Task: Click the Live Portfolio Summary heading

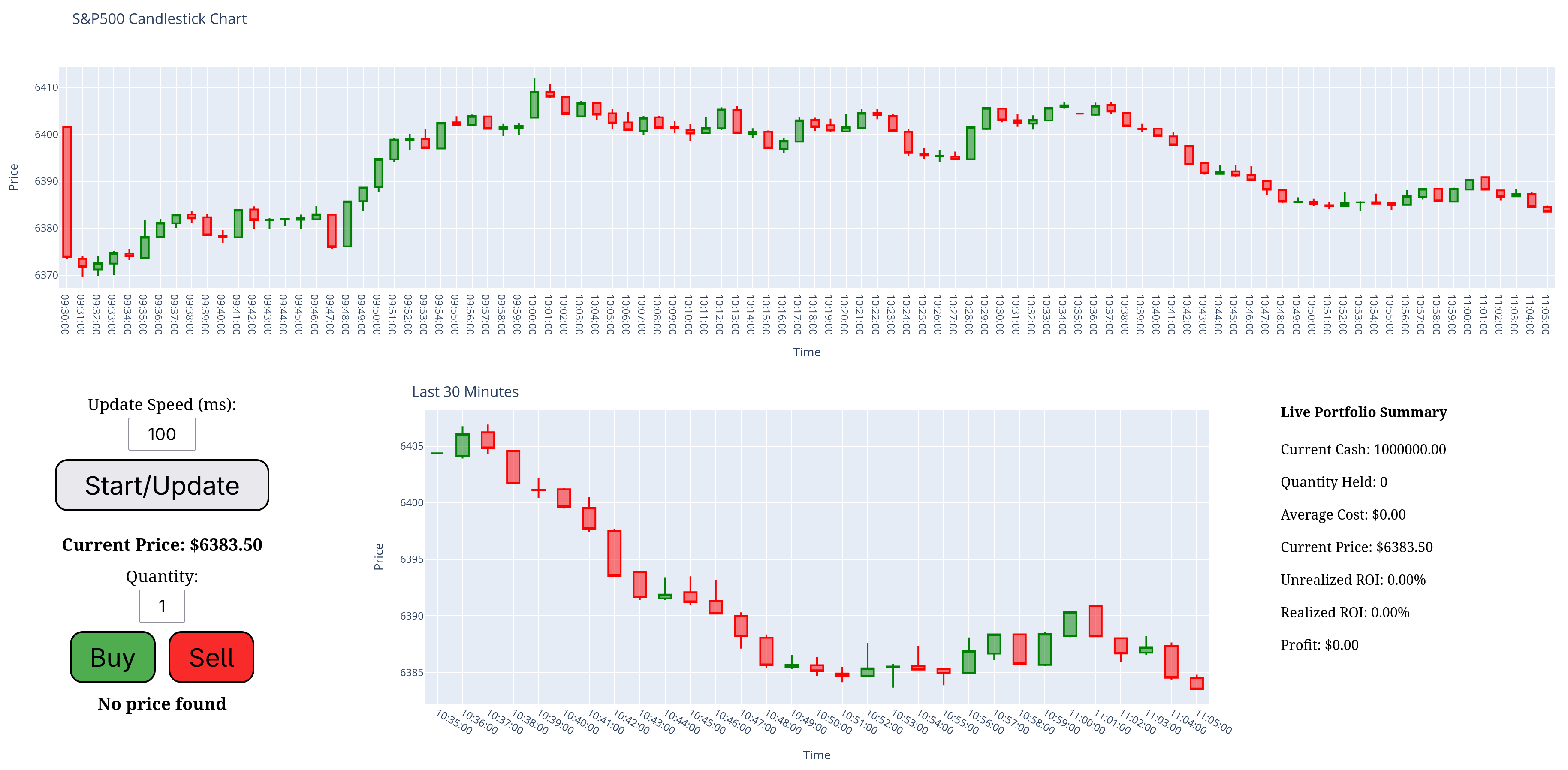Action: (x=1363, y=412)
